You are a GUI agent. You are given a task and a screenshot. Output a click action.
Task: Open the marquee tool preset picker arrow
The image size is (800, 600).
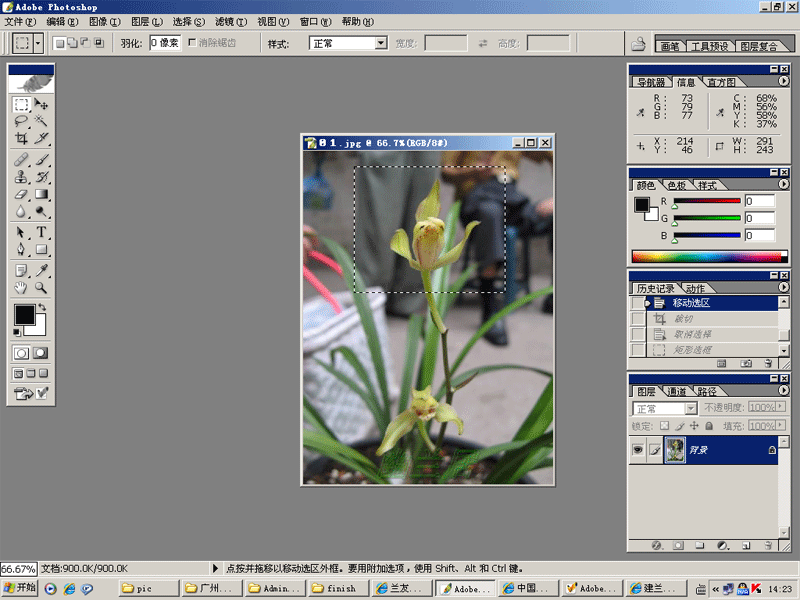(38, 43)
